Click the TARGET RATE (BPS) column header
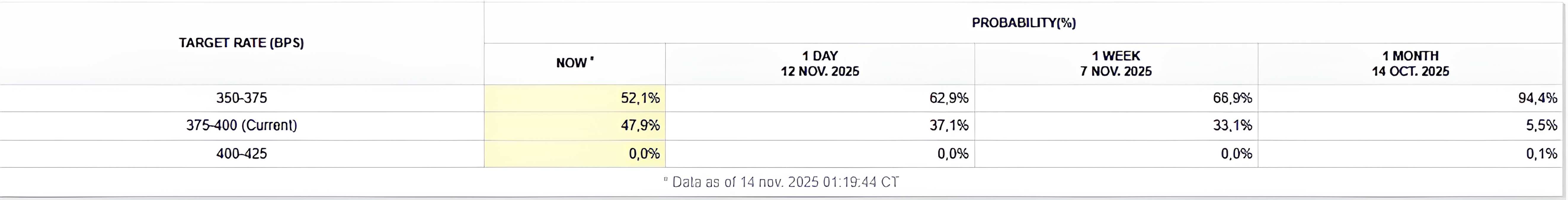This screenshot has width=1568, height=200. (242, 43)
